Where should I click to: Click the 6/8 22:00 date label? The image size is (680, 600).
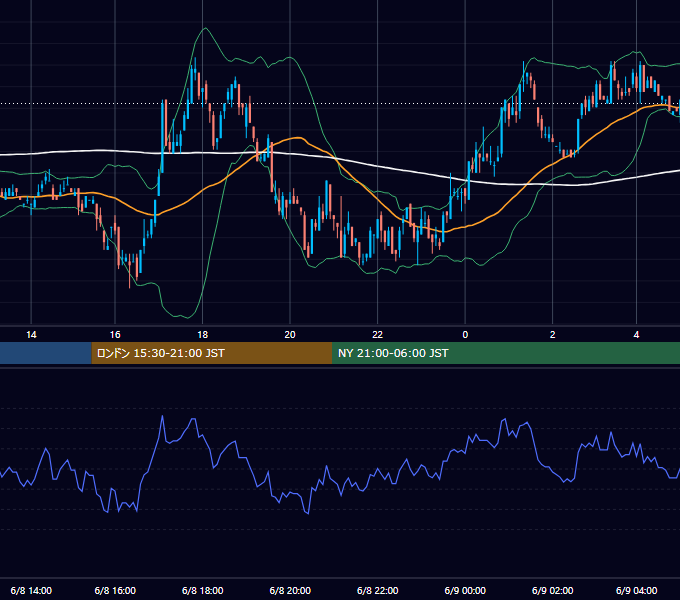click(x=377, y=590)
